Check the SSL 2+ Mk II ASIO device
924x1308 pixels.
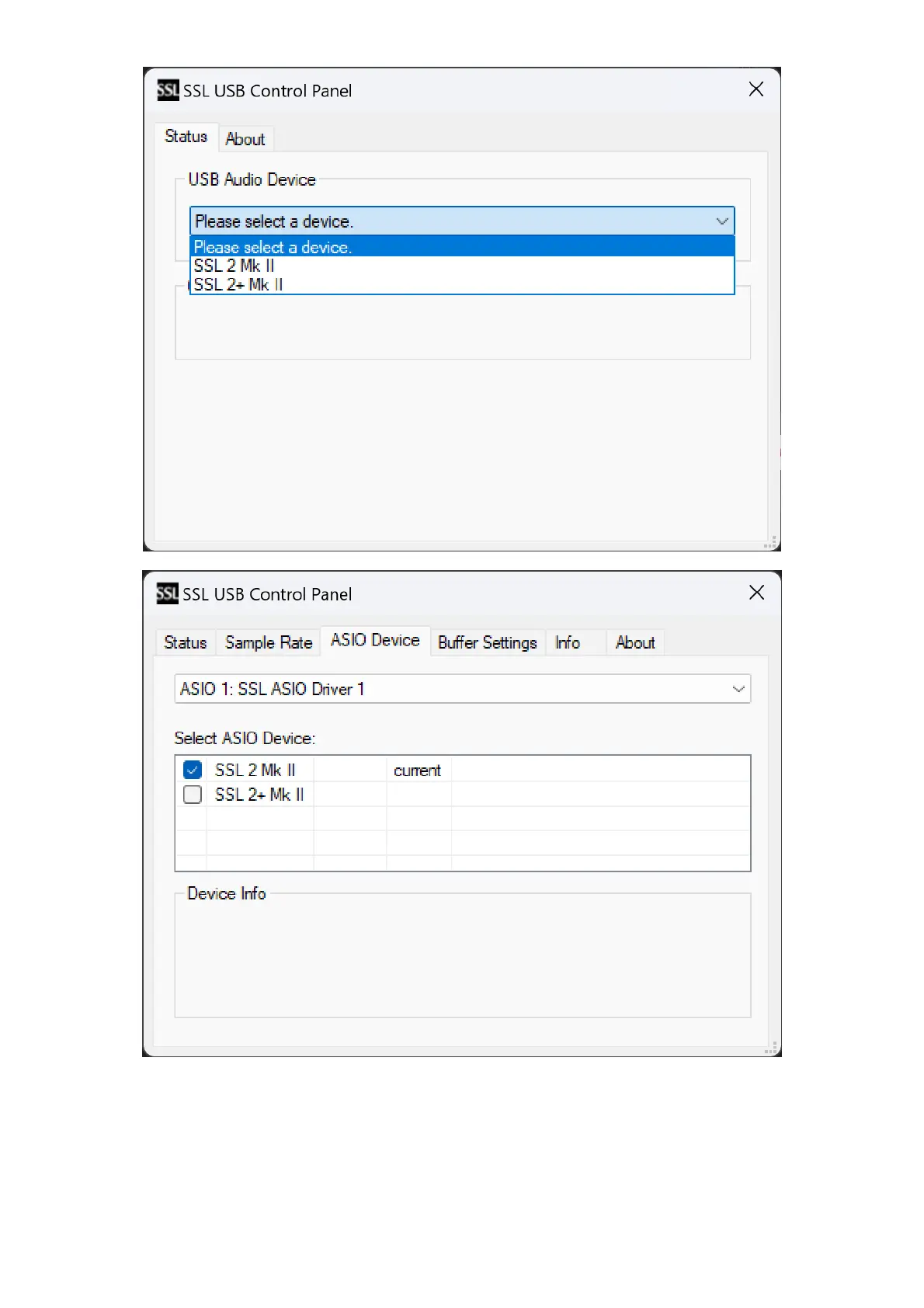click(x=193, y=795)
